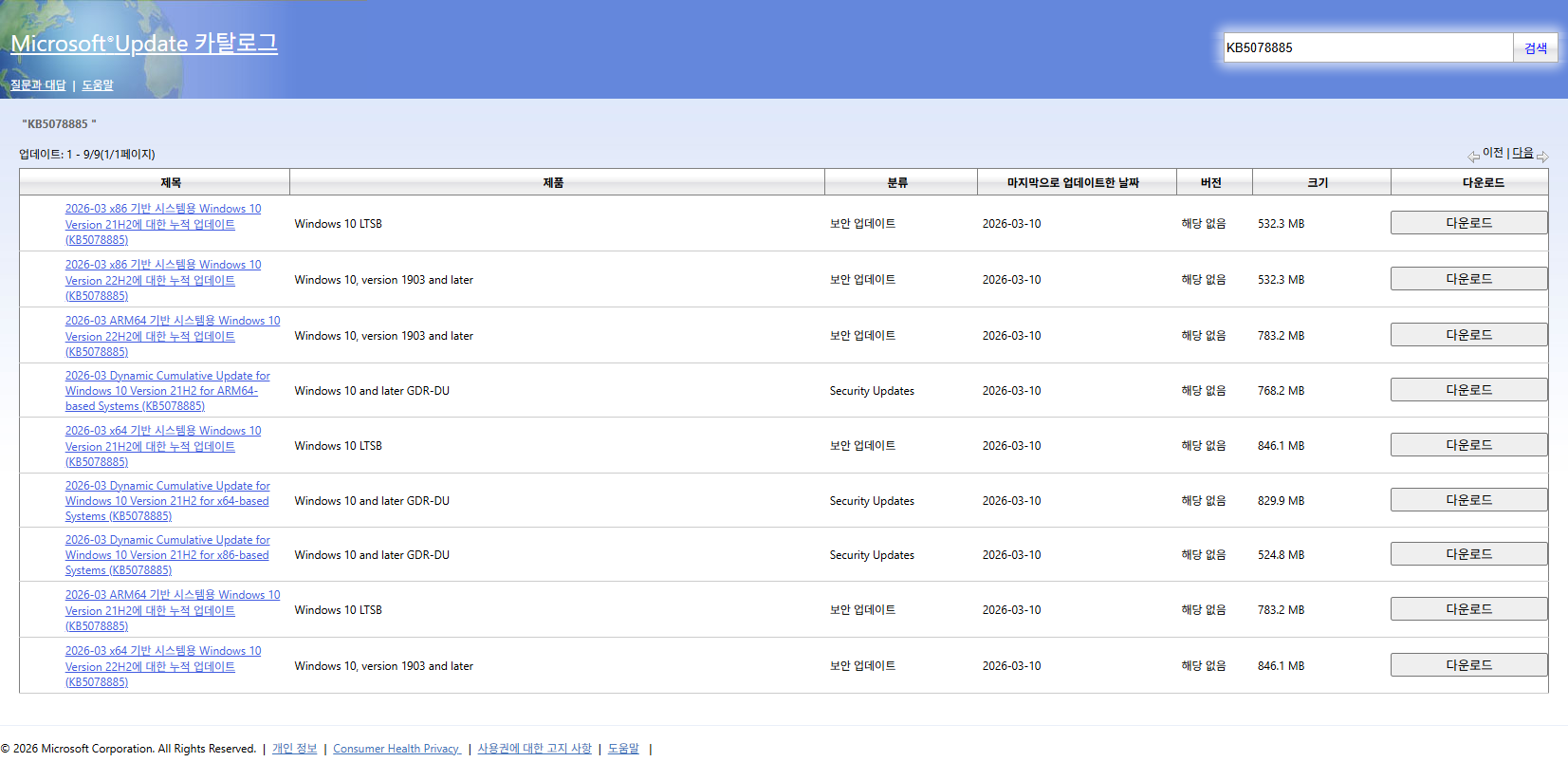
Task: Select the "KB5078885" search term heading
Action: coord(59,124)
